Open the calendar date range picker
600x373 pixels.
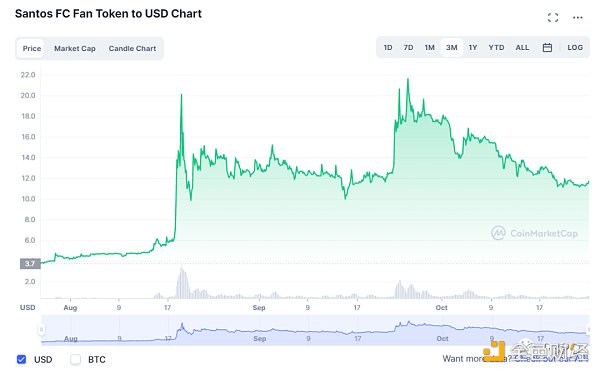click(547, 47)
